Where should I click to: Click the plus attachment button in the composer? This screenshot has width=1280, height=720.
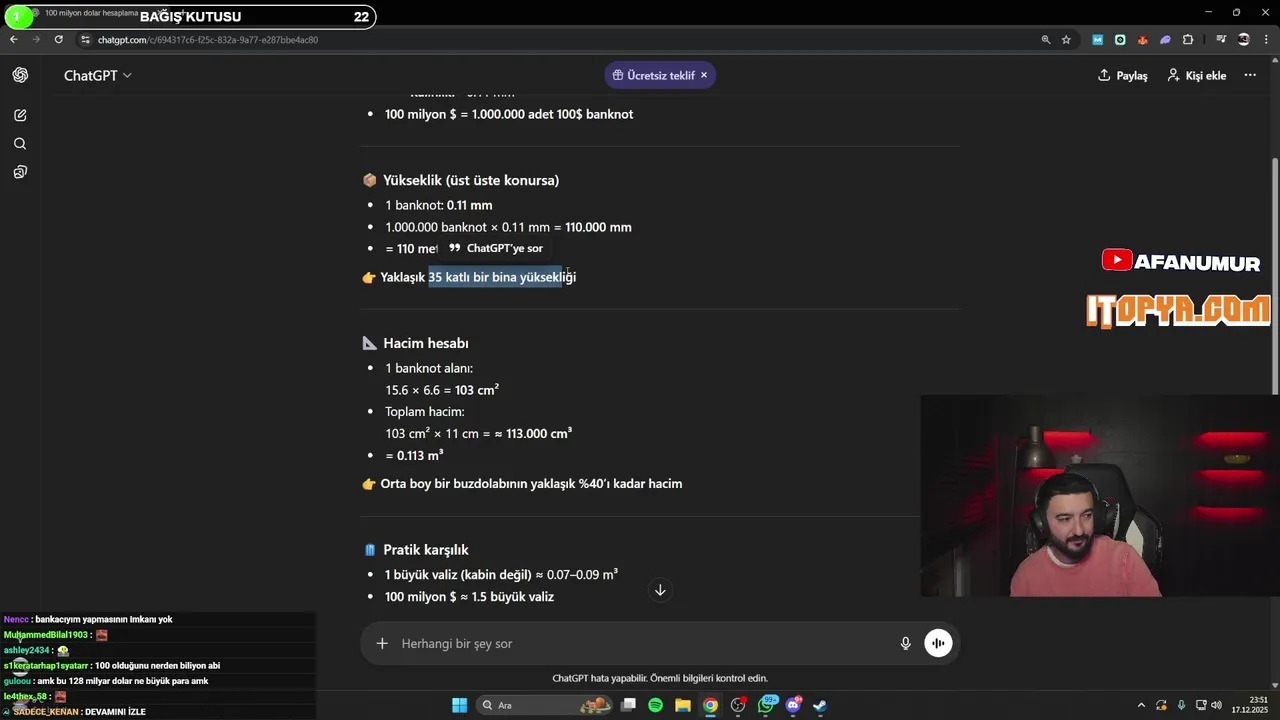pos(382,643)
